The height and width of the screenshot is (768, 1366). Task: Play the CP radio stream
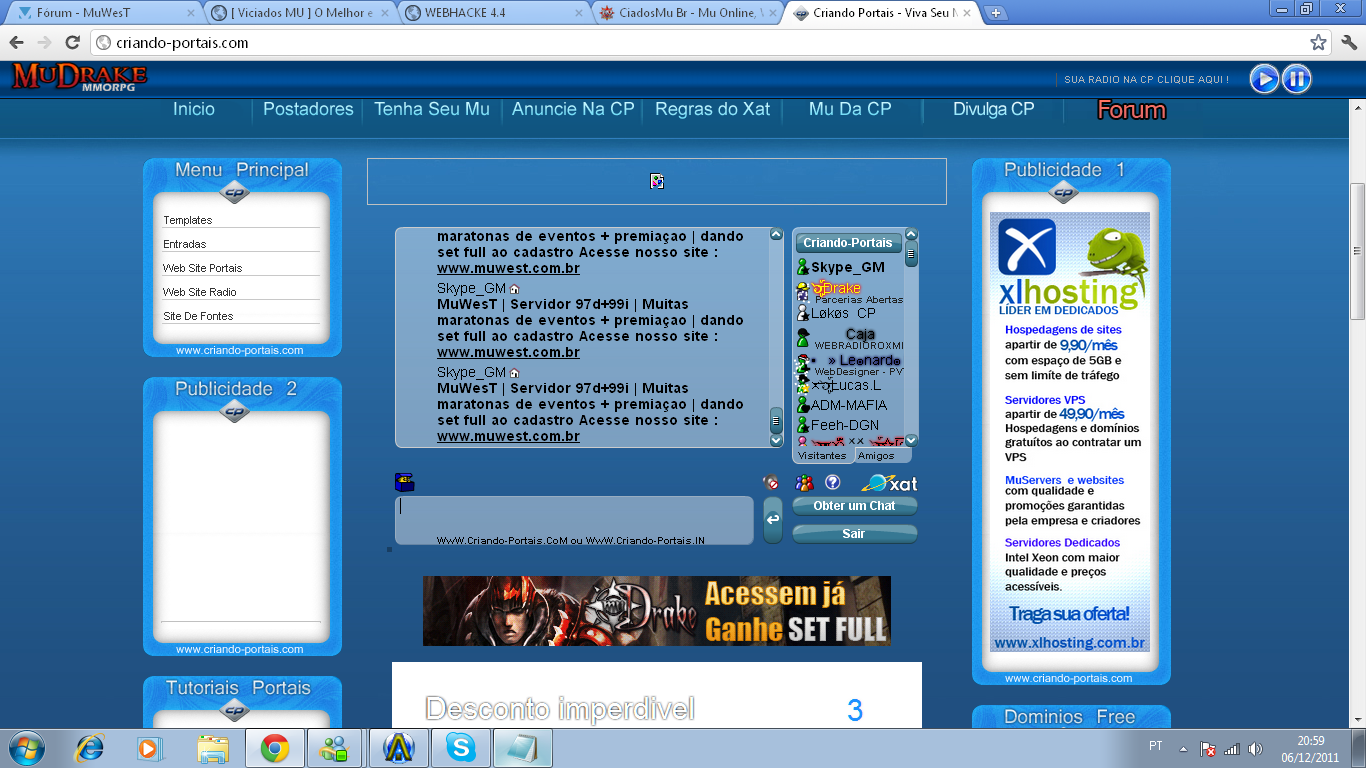tap(1264, 79)
